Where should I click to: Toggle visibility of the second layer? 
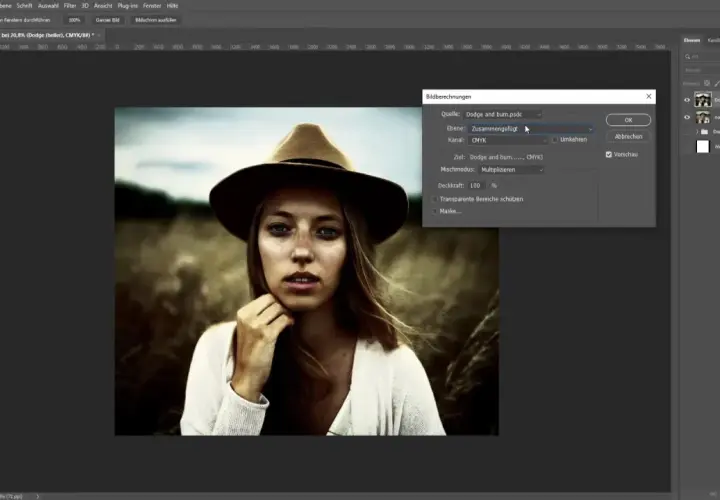[687, 118]
